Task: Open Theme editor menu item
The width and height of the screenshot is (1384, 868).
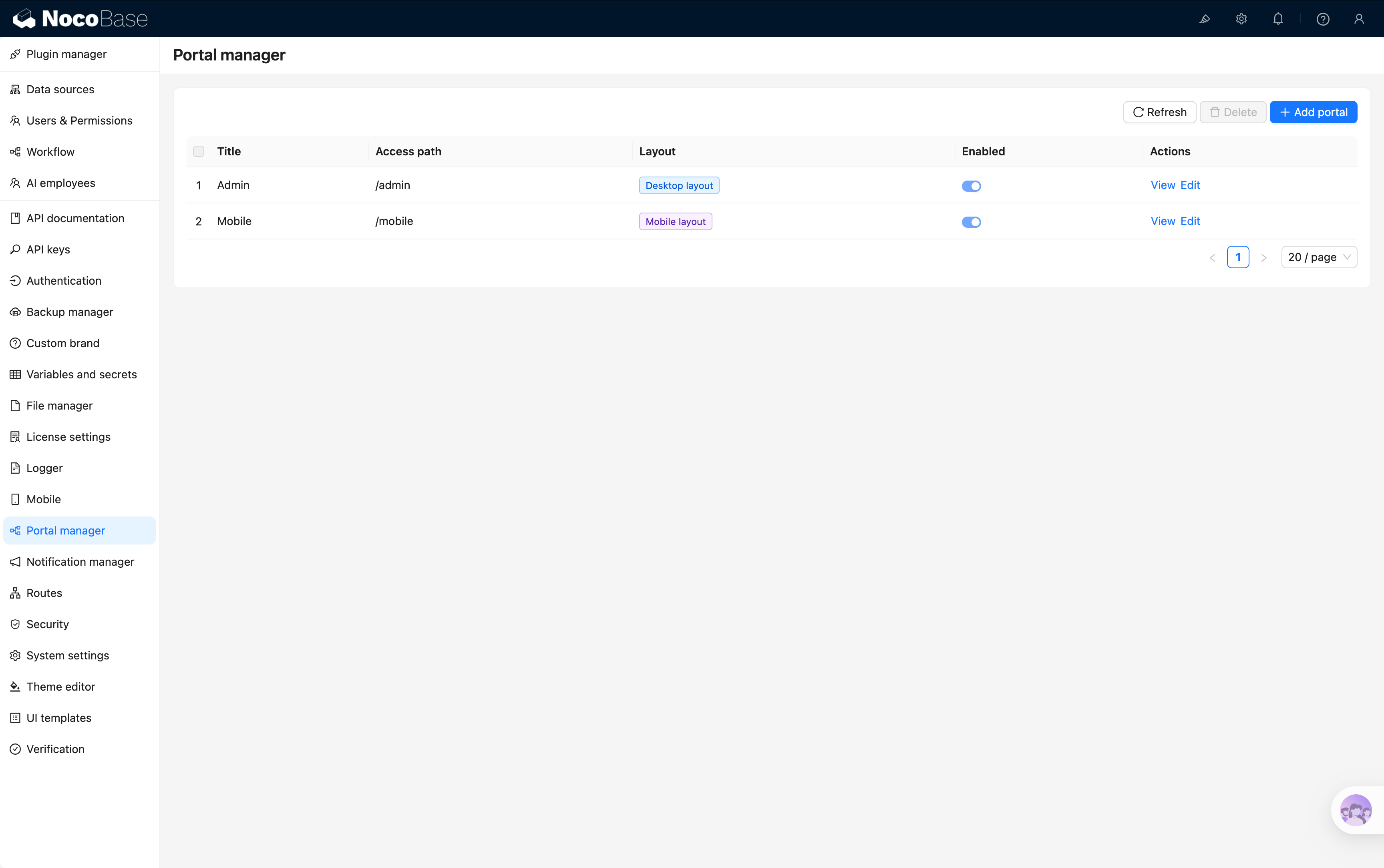Action: [80, 687]
